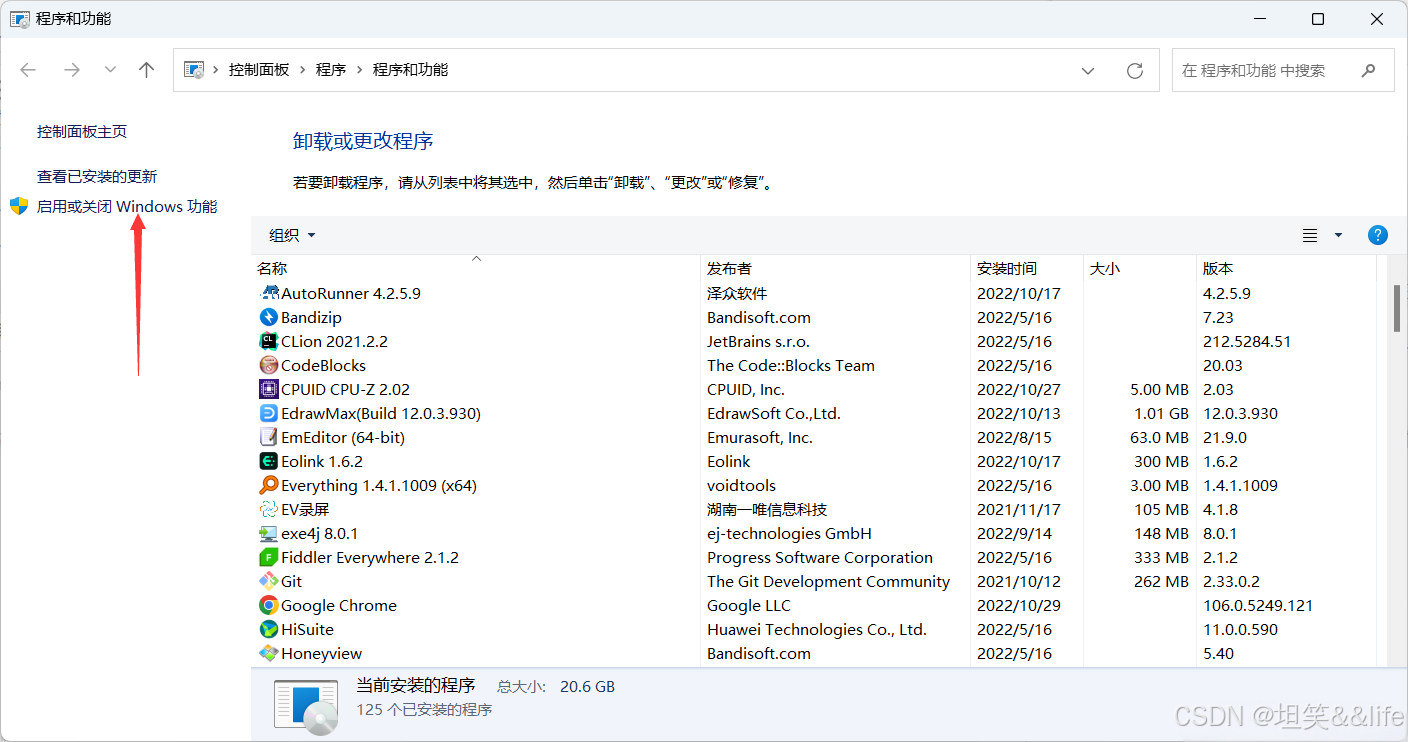
Task: Select Eolink 1.6.2 entry
Action: coord(322,461)
